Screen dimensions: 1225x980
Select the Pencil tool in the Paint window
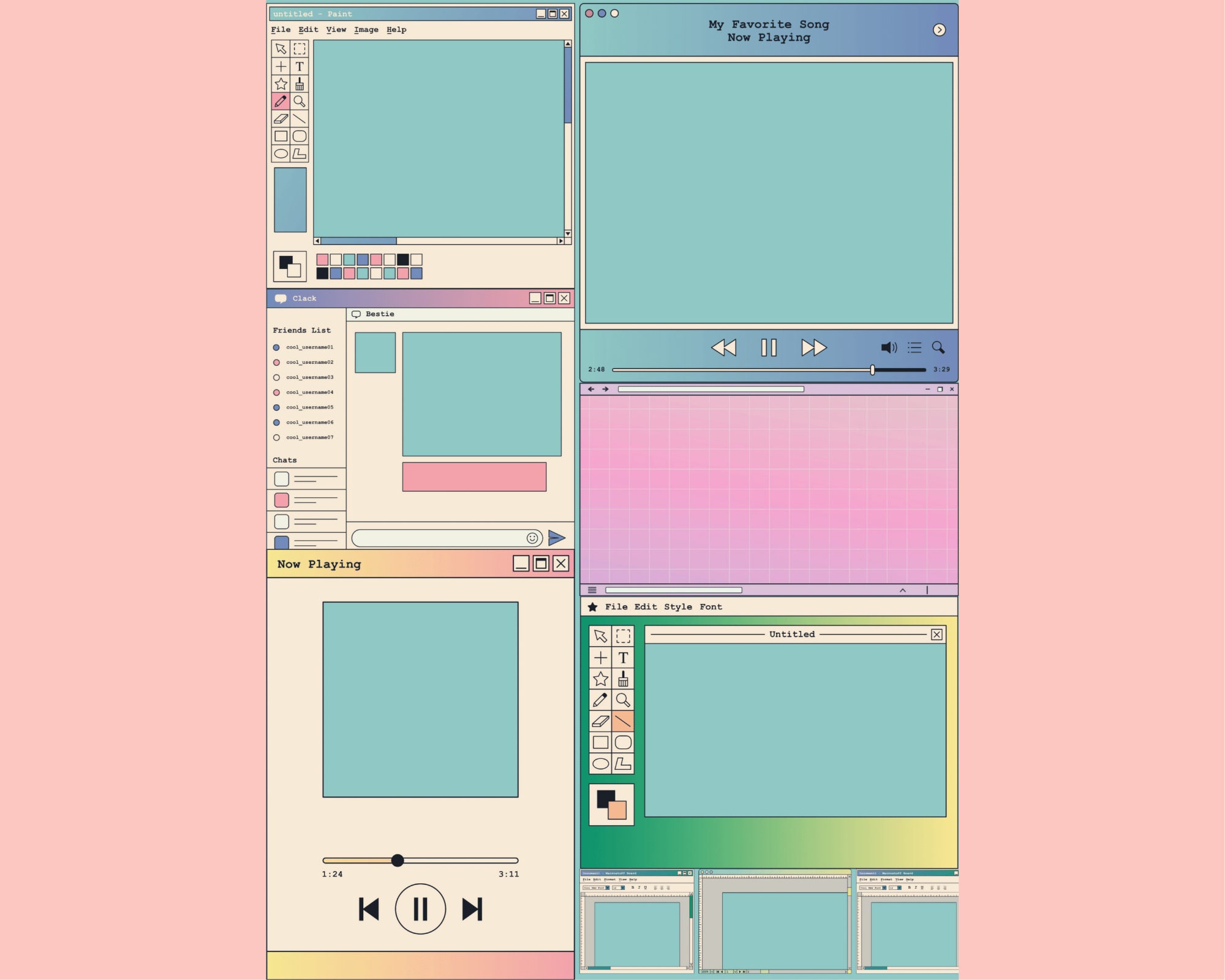281,100
